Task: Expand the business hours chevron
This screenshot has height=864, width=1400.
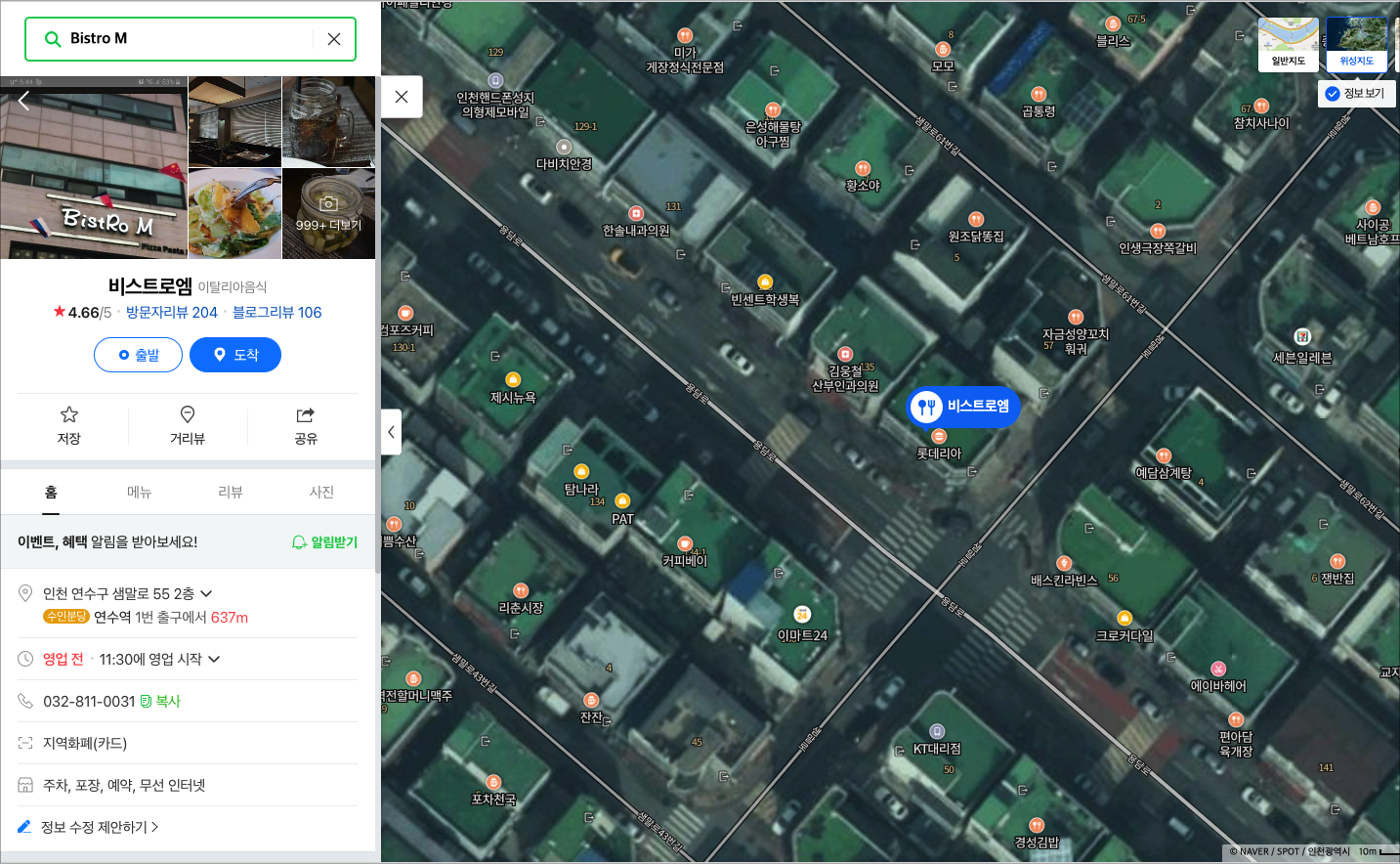Action: (x=214, y=660)
